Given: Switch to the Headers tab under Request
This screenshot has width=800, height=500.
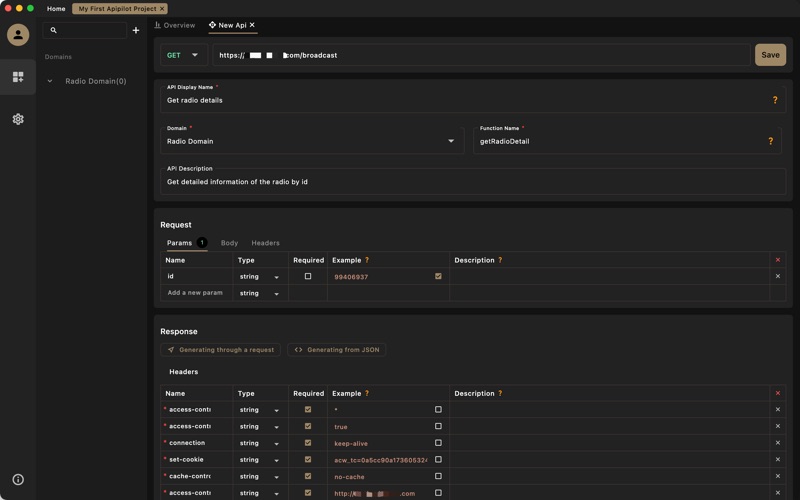Looking at the screenshot, I should click(265, 243).
